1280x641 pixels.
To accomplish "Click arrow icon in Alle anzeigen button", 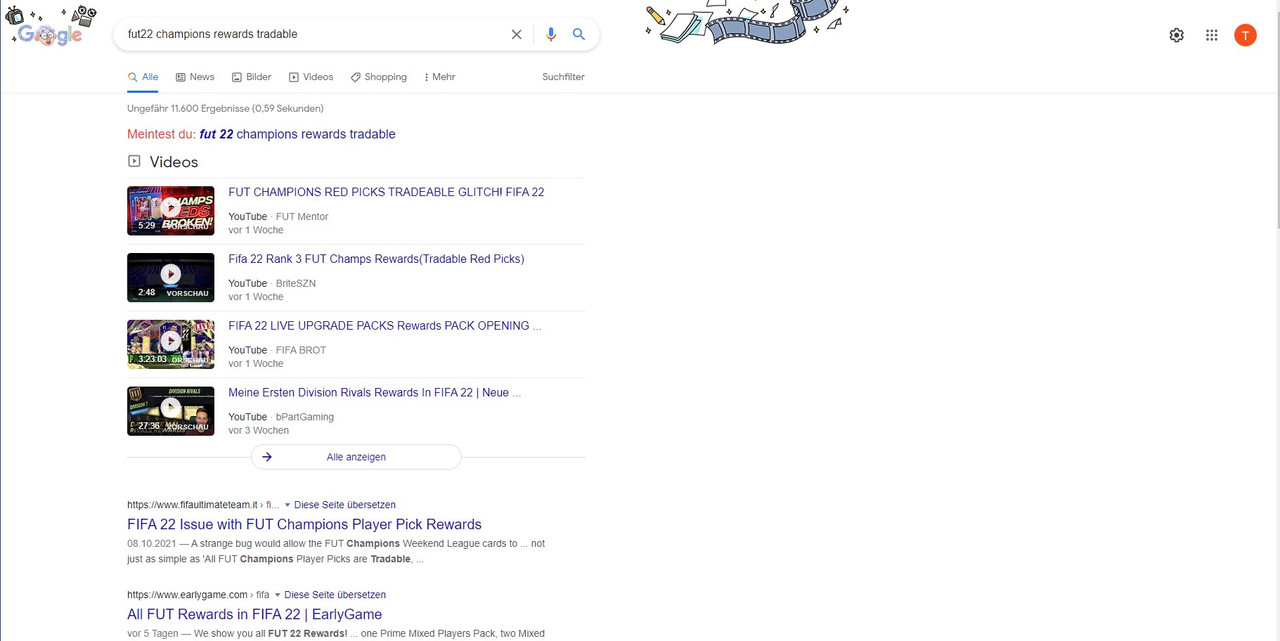I will point(267,457).
